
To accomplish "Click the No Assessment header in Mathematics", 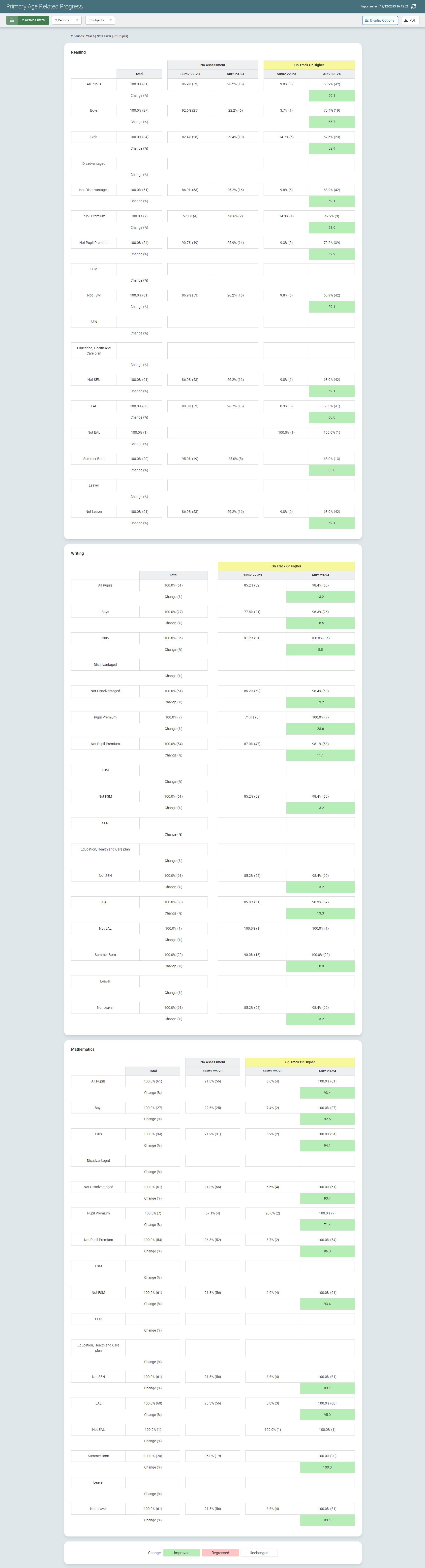I will pyautogui.click(x=212, y=1062).
